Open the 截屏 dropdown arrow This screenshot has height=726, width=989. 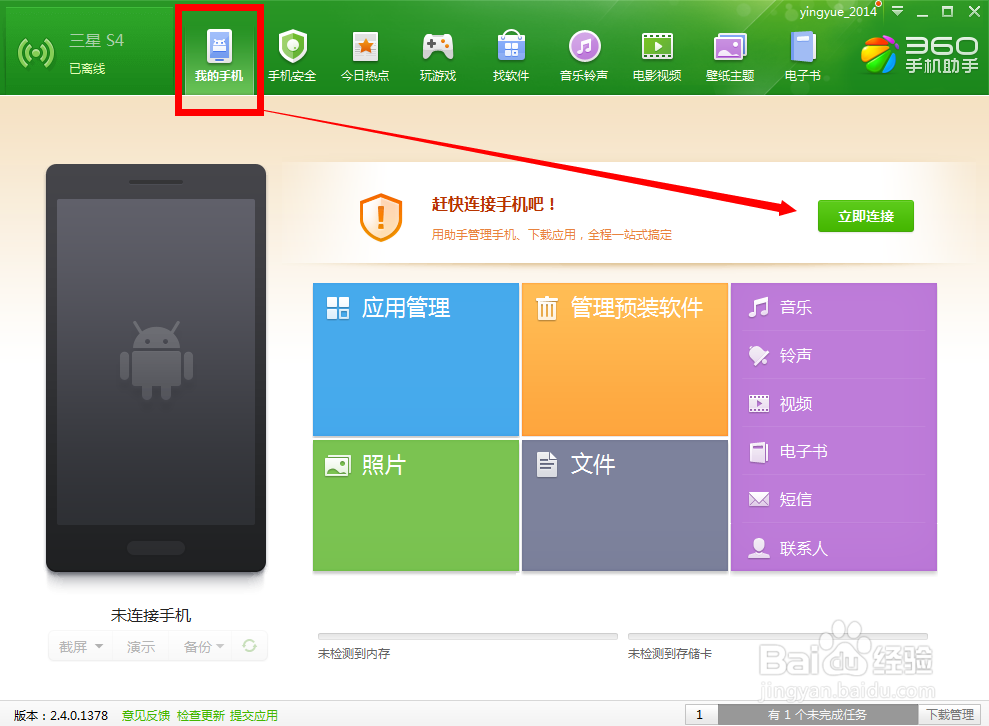[98, 646]
